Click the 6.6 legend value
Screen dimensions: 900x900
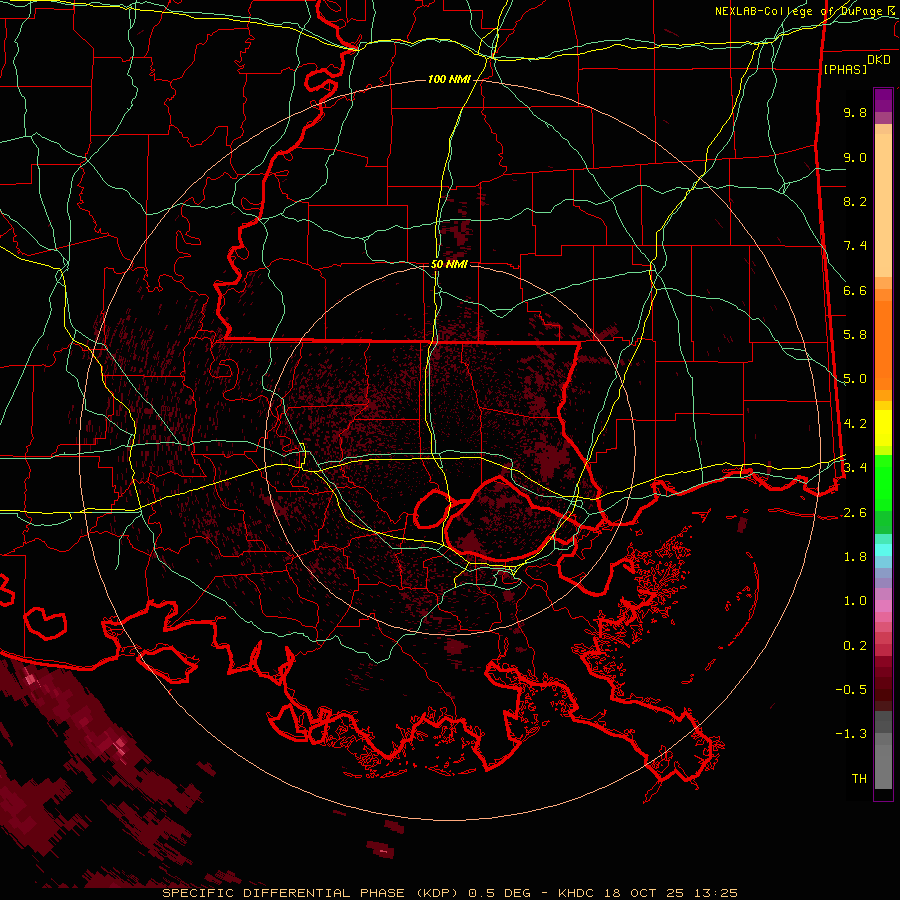[855, 290]
